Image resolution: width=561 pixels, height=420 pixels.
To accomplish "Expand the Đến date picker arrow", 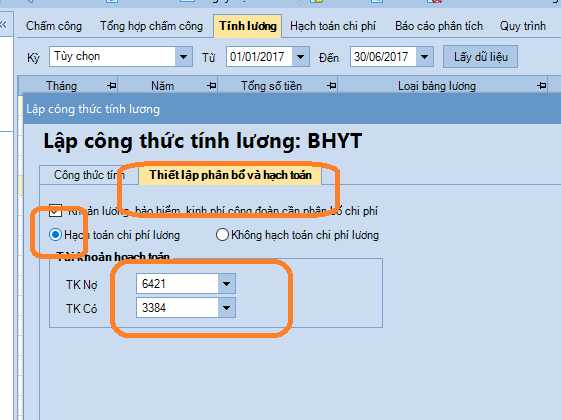I will tap(424, 57).
